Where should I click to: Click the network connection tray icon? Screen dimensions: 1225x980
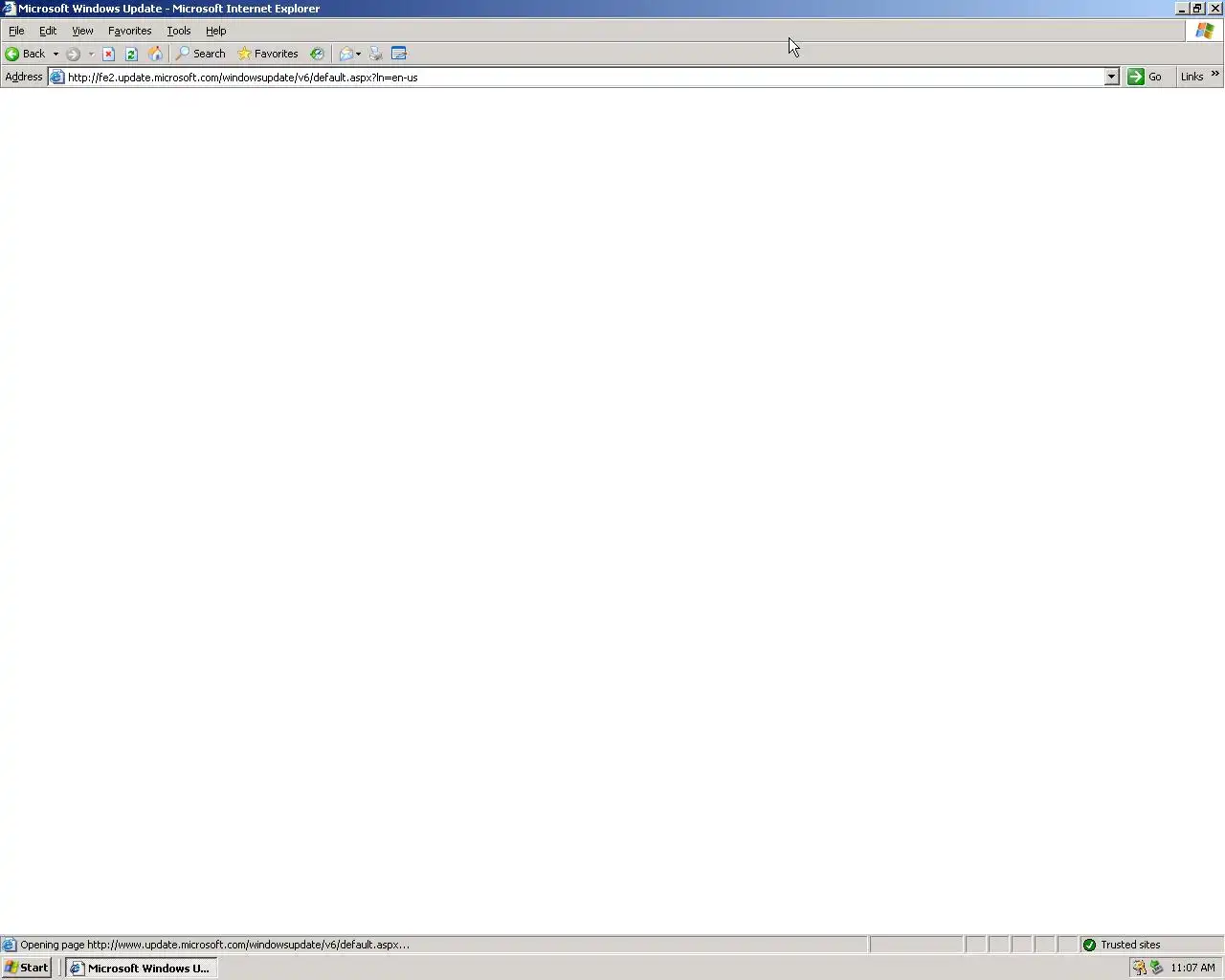point(1156,968)
